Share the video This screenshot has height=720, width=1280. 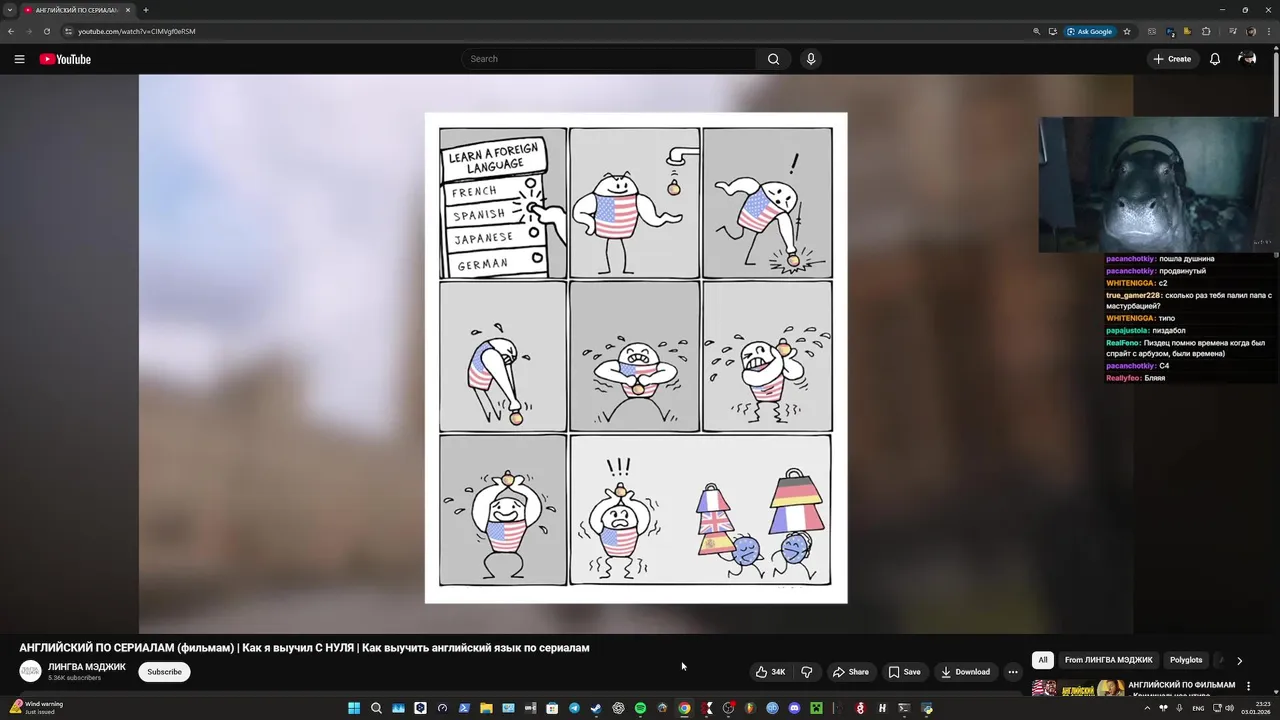[851, 672]
